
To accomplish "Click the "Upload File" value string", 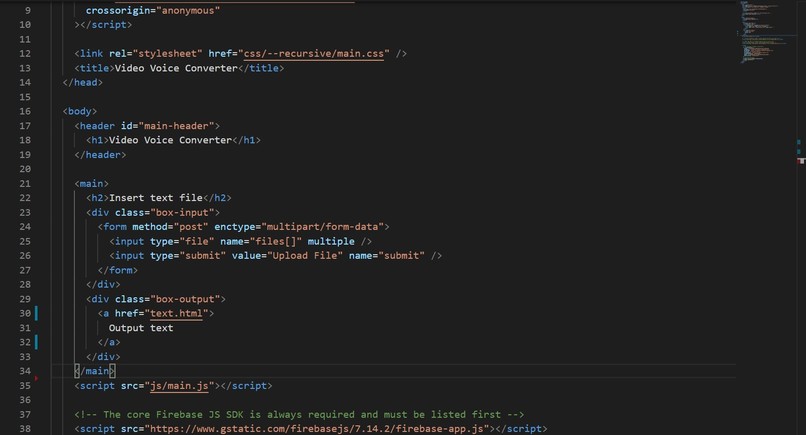I will click(305, 256).
